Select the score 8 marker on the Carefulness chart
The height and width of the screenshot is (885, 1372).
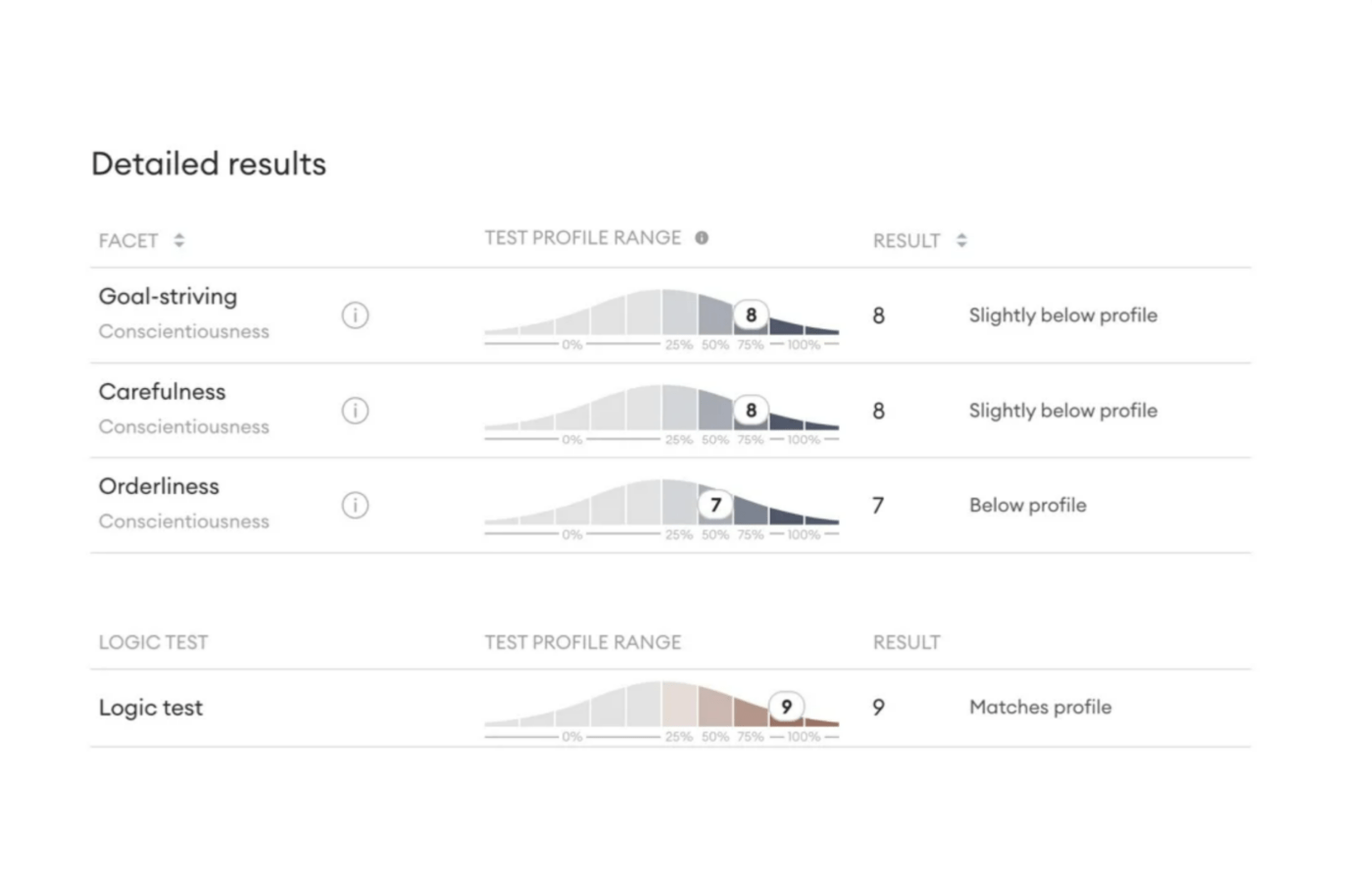point(751,410)
